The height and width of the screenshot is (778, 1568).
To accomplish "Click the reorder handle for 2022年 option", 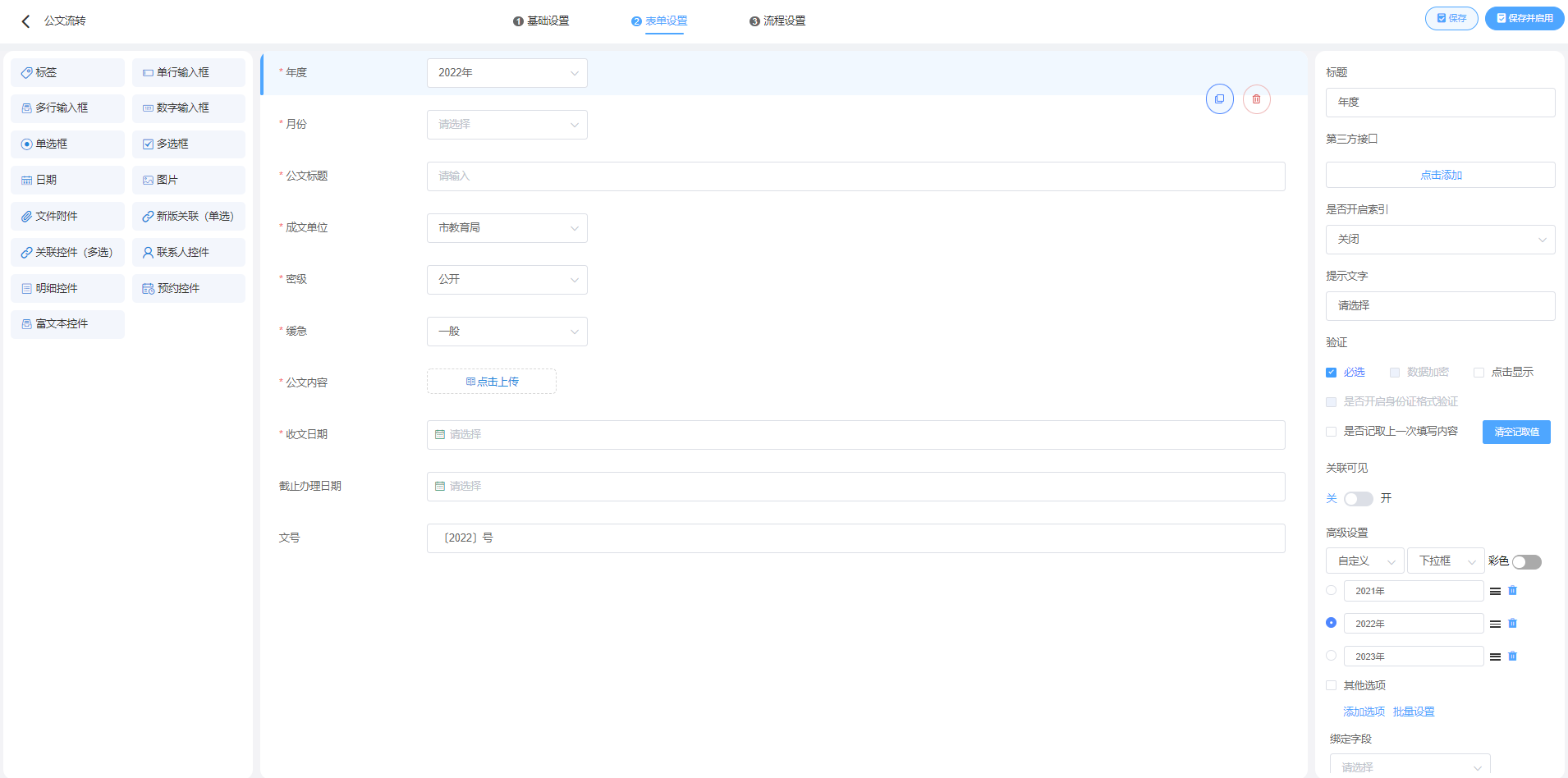I will 1495,625.
